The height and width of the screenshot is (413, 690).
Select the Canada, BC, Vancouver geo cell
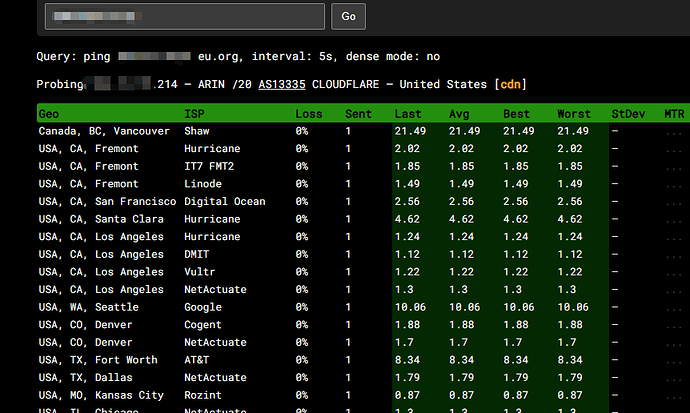(104, 131)
